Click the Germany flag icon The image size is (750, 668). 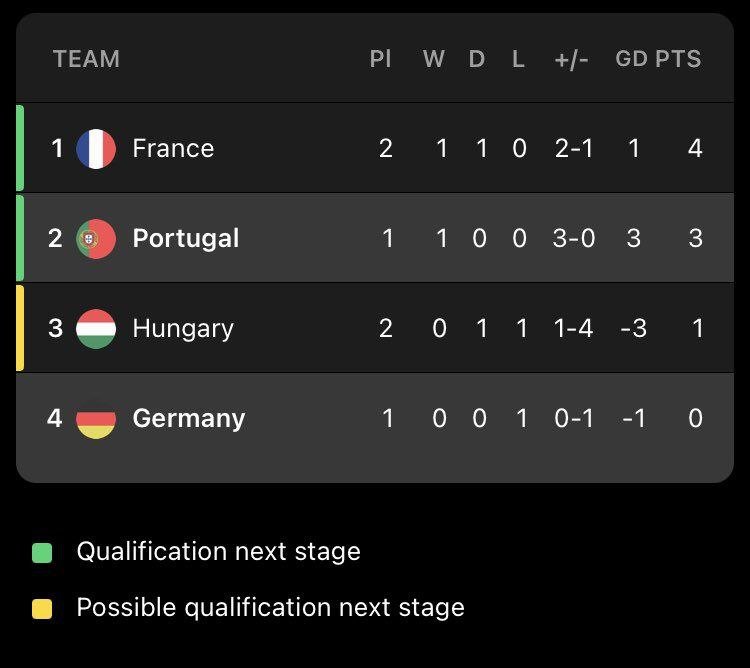(x=96, y=419)
